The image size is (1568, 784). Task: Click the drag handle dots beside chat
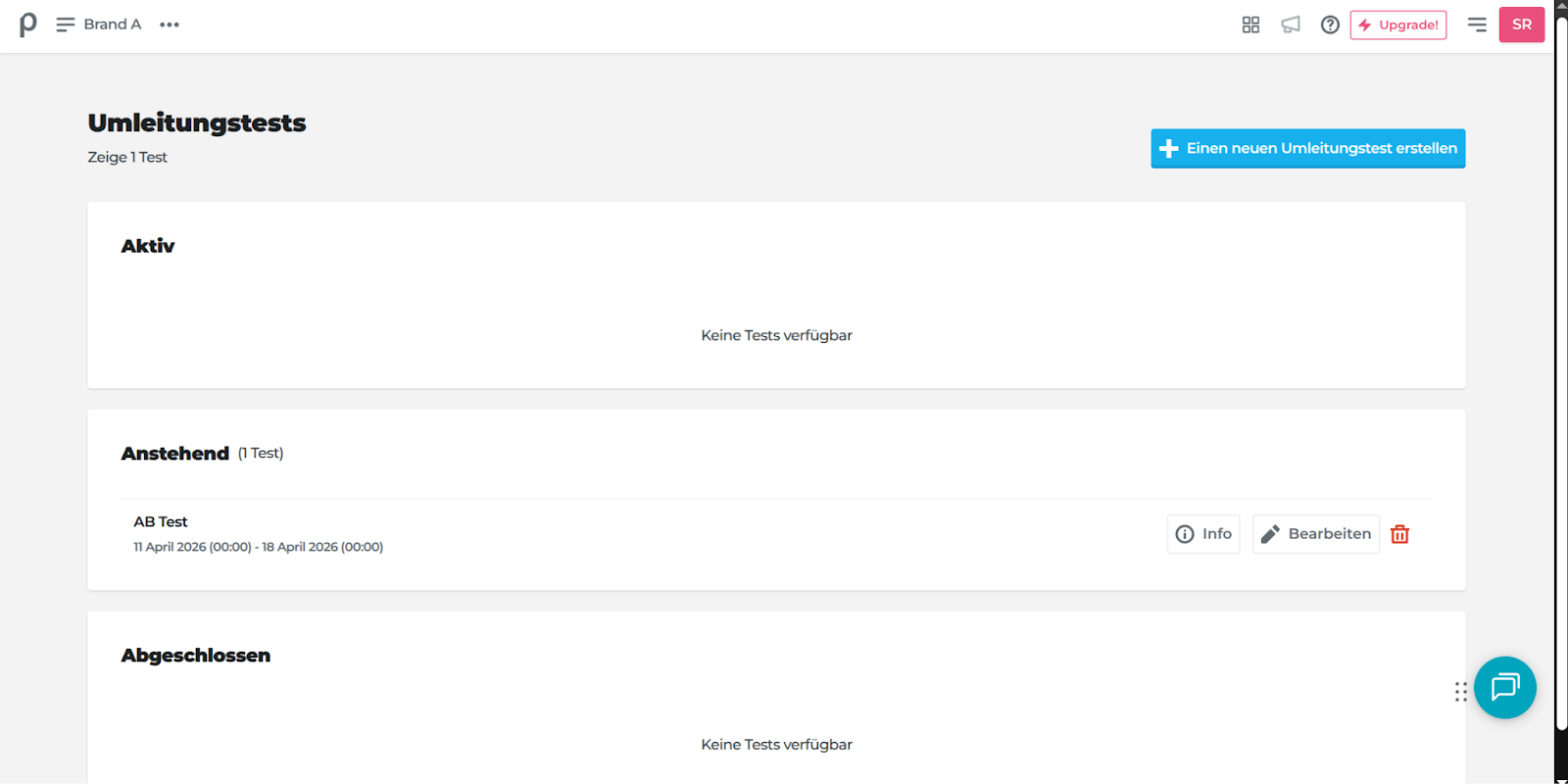(x=1460, y=692)
